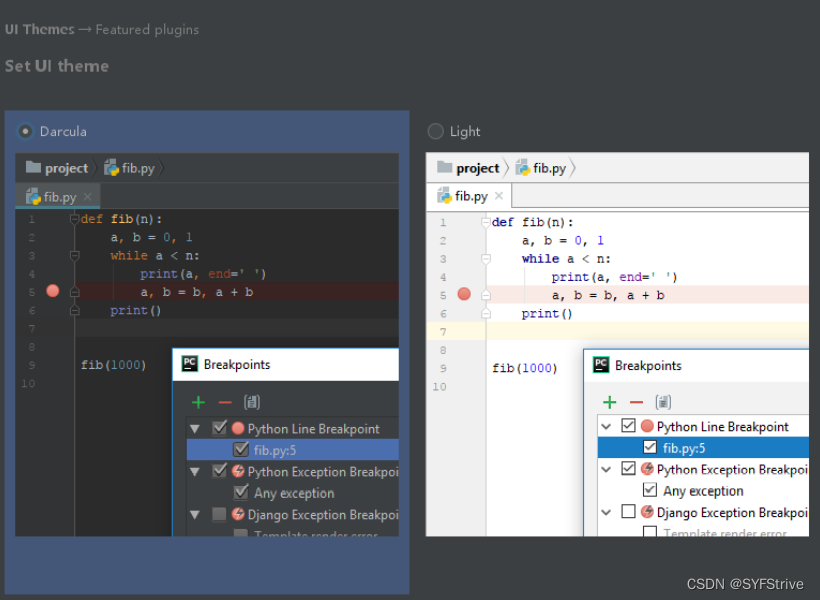This screenshot has height=600, width=820.
Task: Select Any exception row in Darcula dialog
Action: point(293,493)
